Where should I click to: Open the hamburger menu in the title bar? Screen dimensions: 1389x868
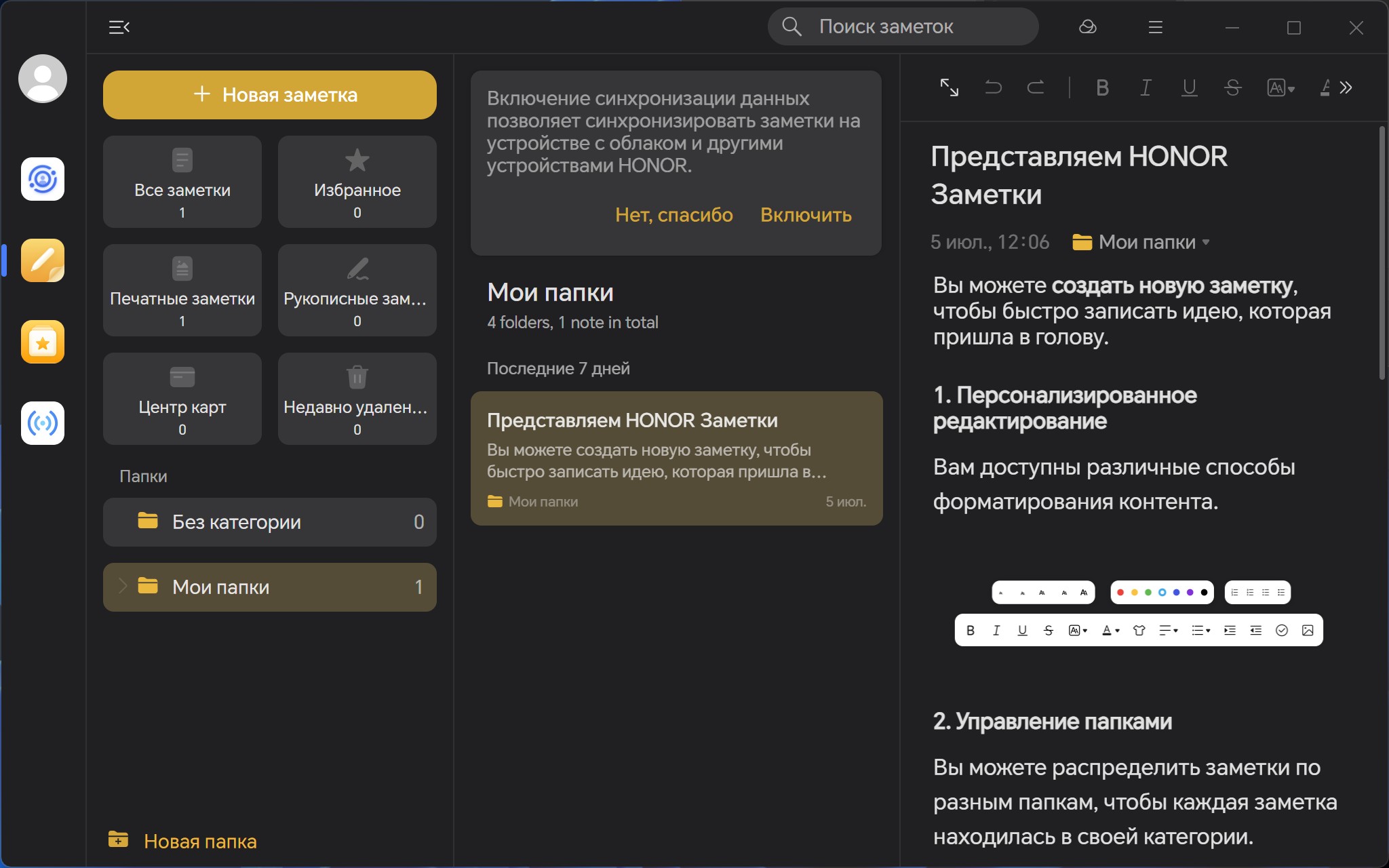point(1156,27)
